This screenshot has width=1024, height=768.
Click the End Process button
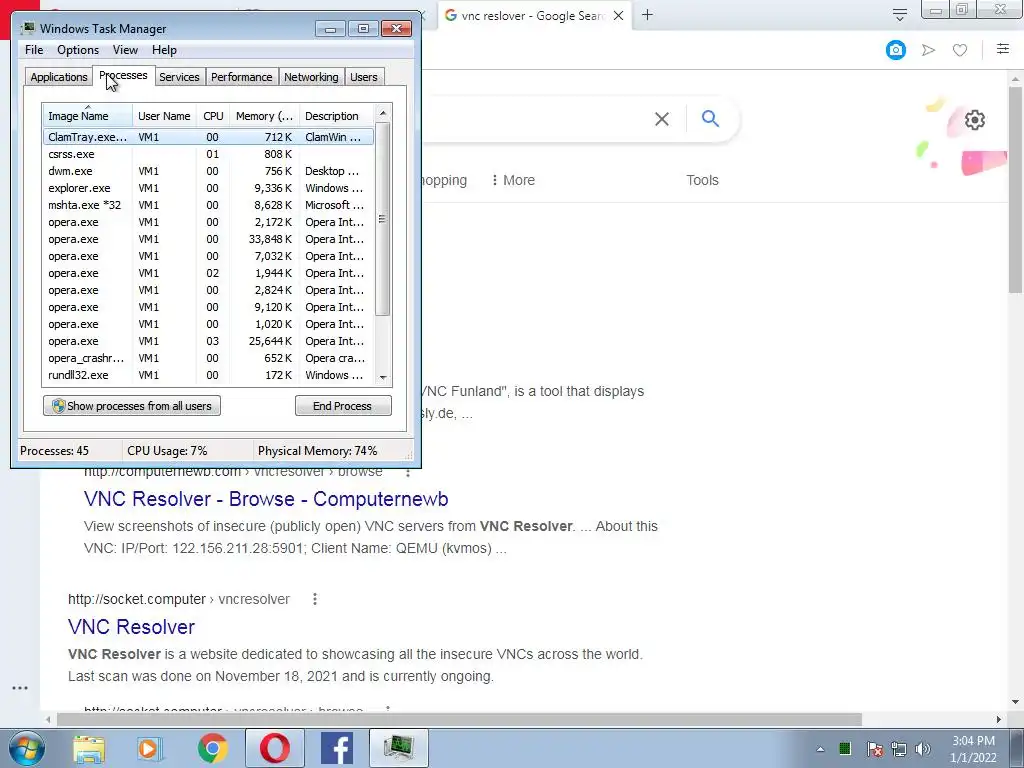tap(343, 406)
